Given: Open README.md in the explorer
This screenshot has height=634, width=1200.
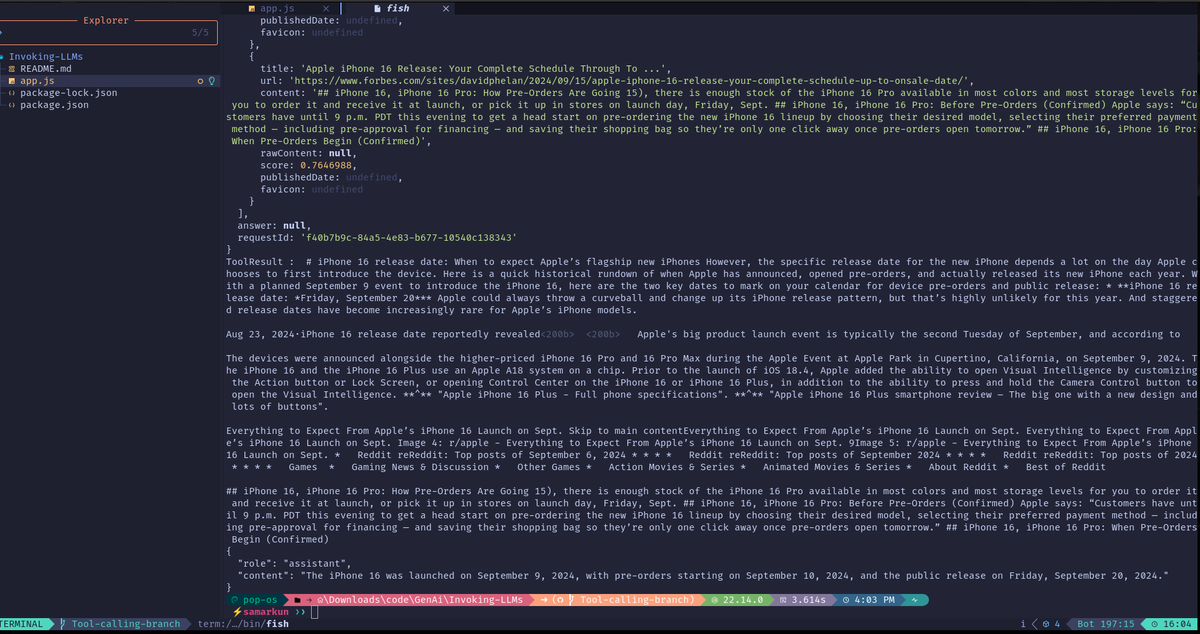Looking at the screenshot, I should point(46,69).
